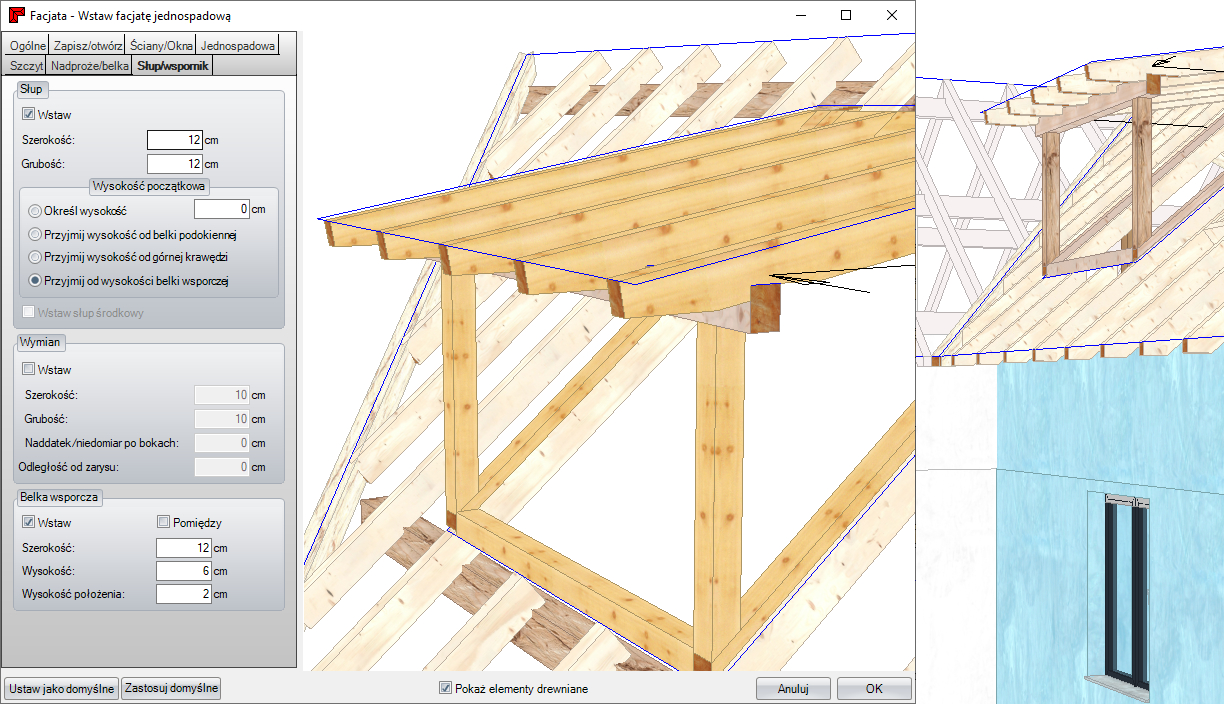
Task: Click the Zastosuj domyślne button
Action: point(171,688)
